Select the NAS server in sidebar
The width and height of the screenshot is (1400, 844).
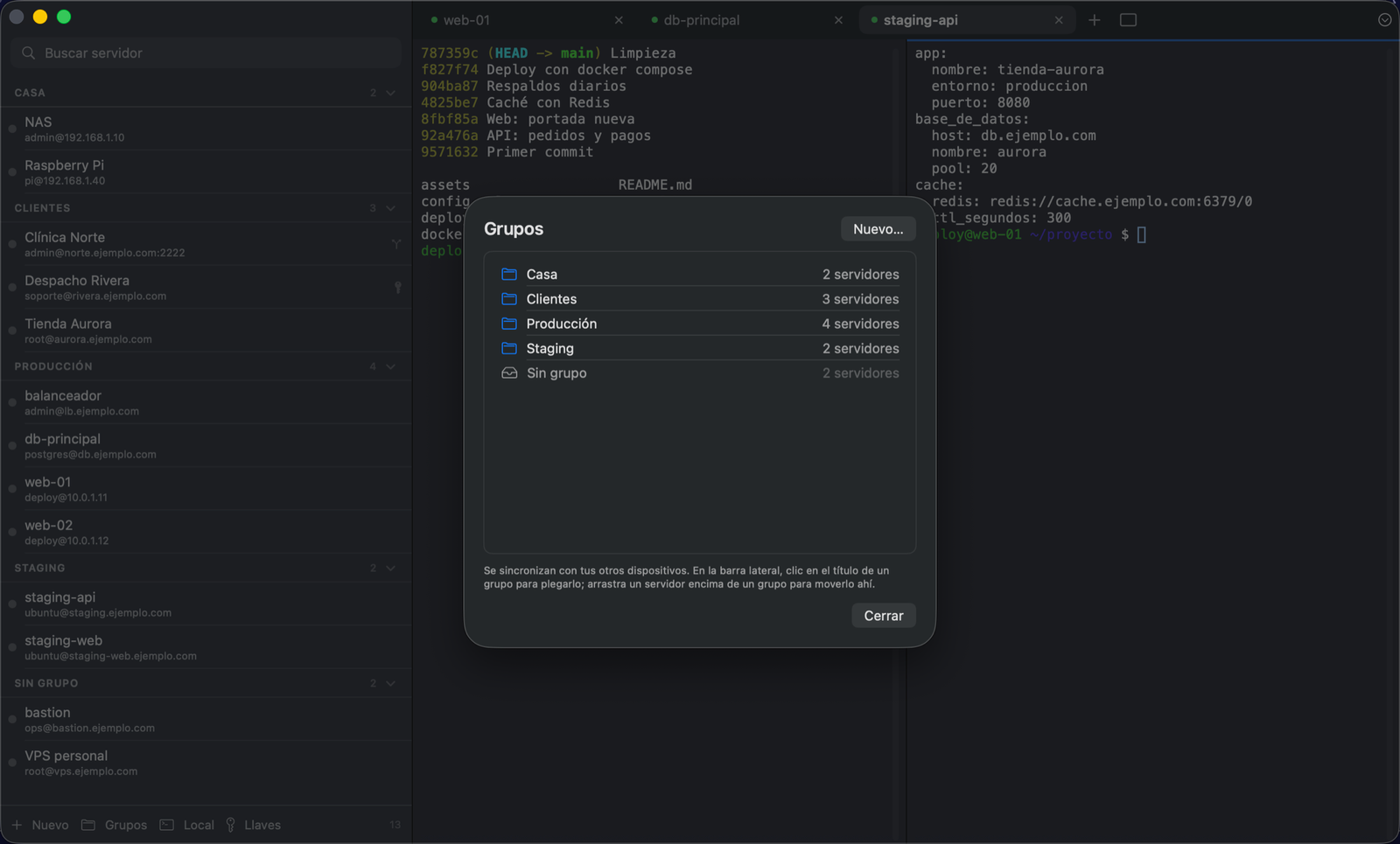[206, 129]
